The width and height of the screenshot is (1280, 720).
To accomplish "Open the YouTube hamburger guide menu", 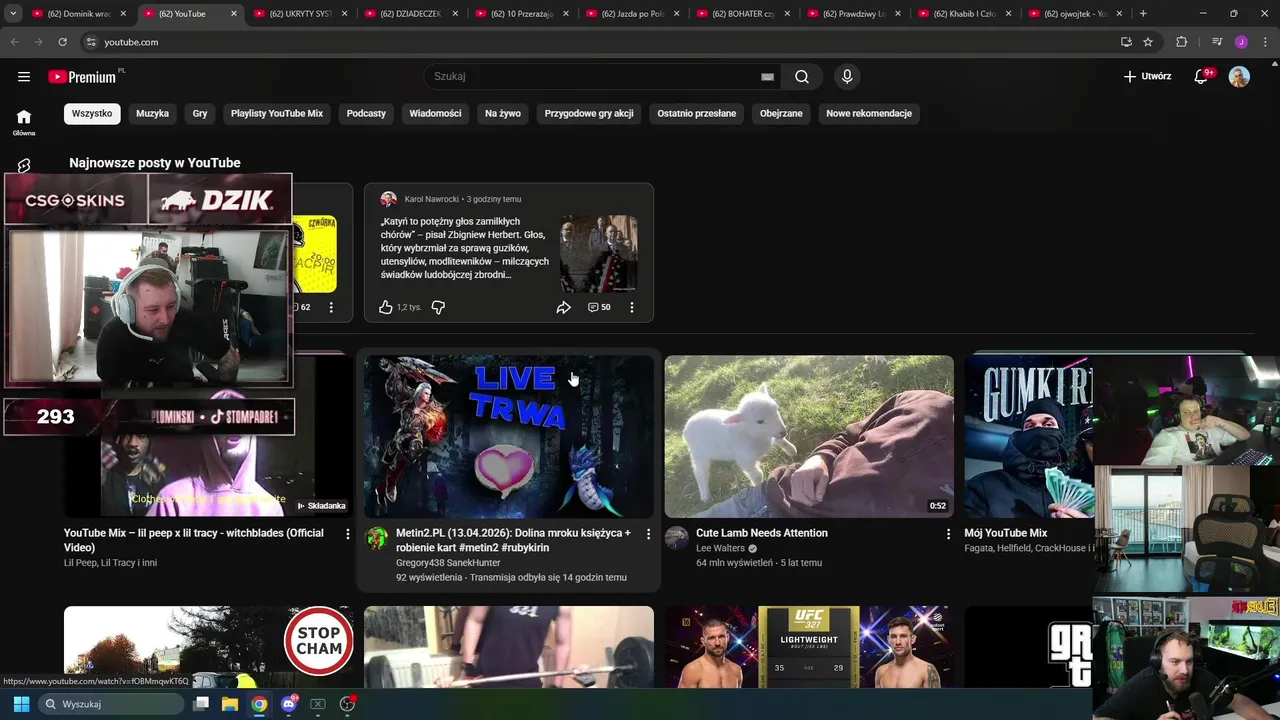I will coord(24,77).
